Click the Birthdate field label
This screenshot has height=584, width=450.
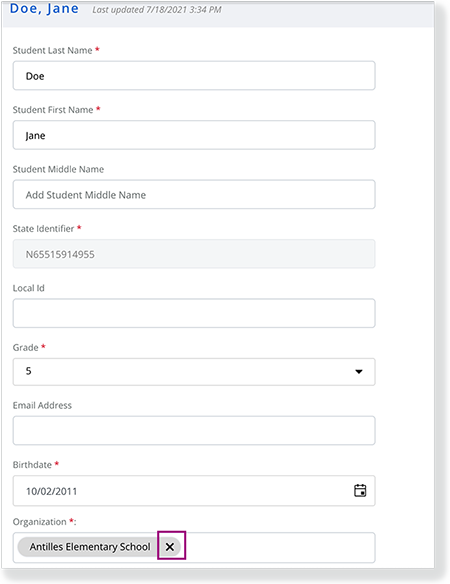click(32, 465)
